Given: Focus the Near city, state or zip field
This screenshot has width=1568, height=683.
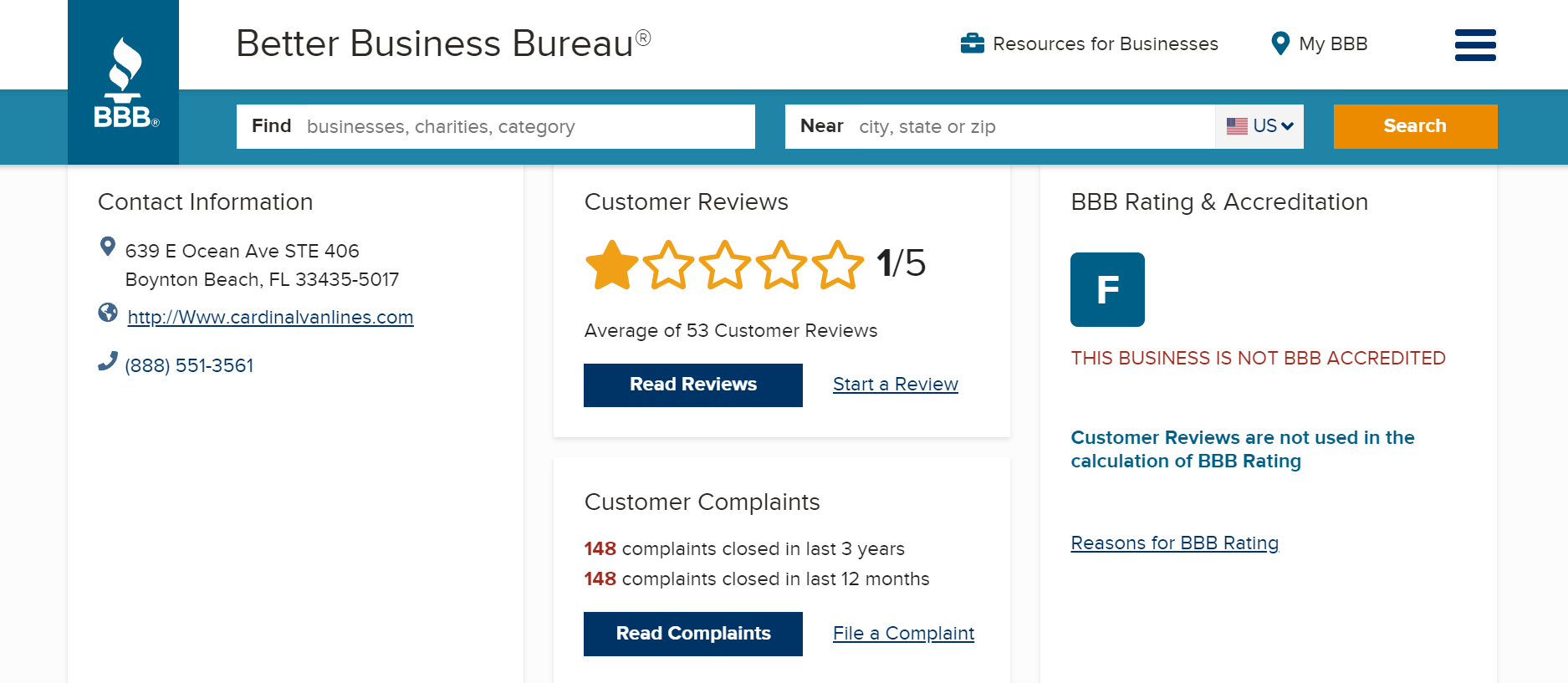Looking at the screenshot, I should 1033,126.
